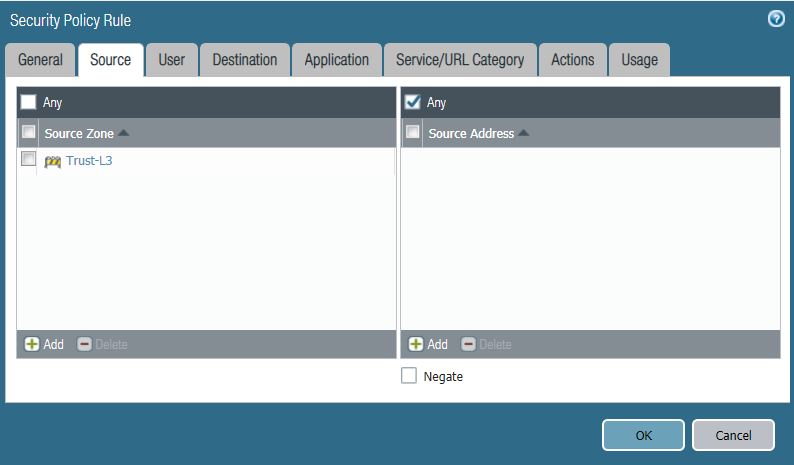Select the Source tab

110,60
